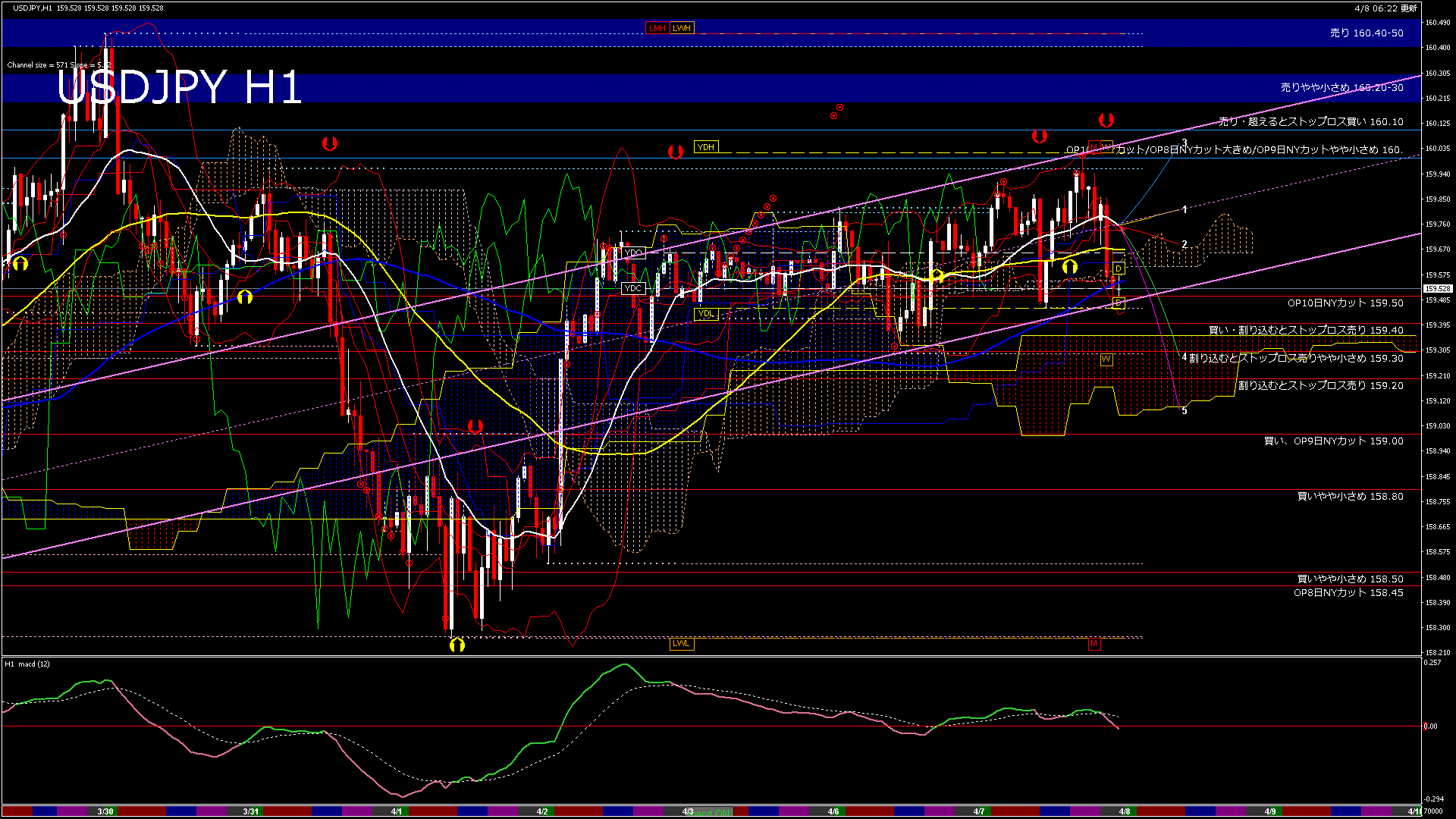1456x819 pixels.
Task: Select the YDH yesterday-high label box
Action: click(705, 146)
